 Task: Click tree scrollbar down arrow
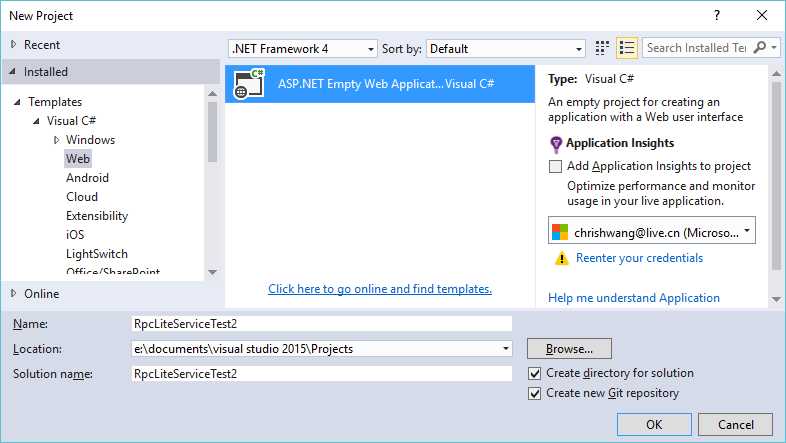(x=213, y=273)
